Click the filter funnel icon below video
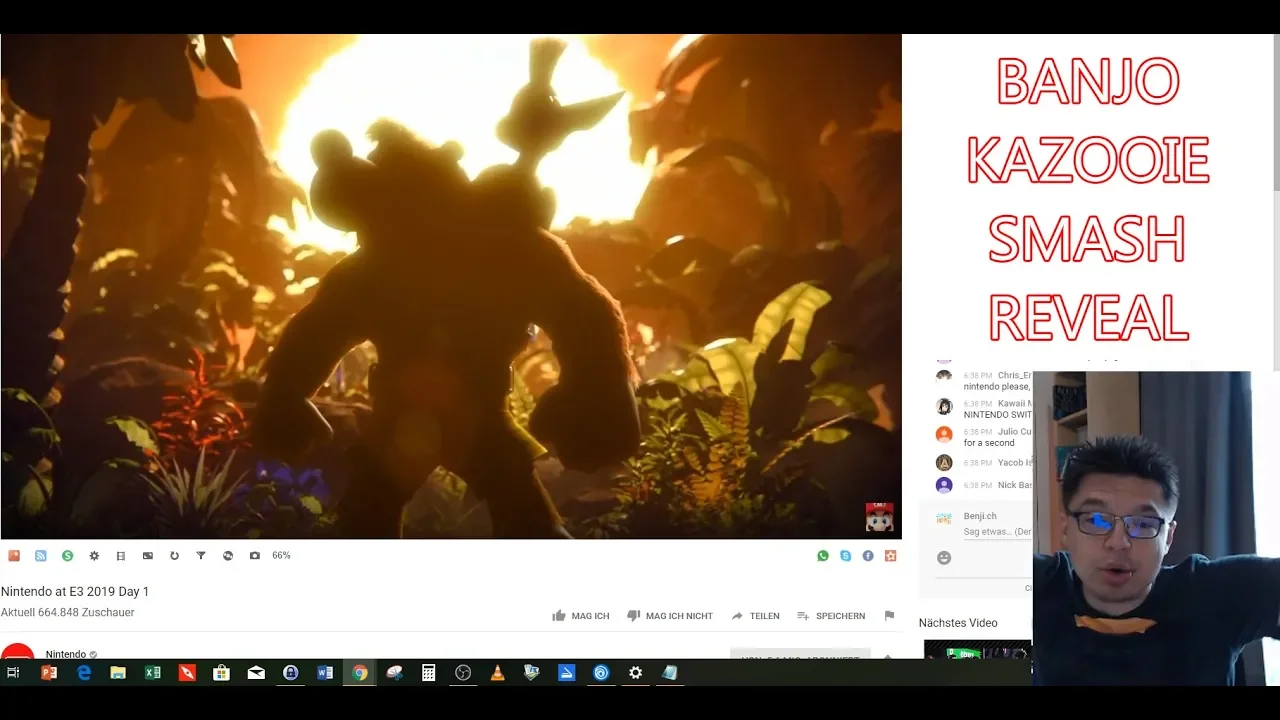This screenshot has height=720, width=1280. 201,555
